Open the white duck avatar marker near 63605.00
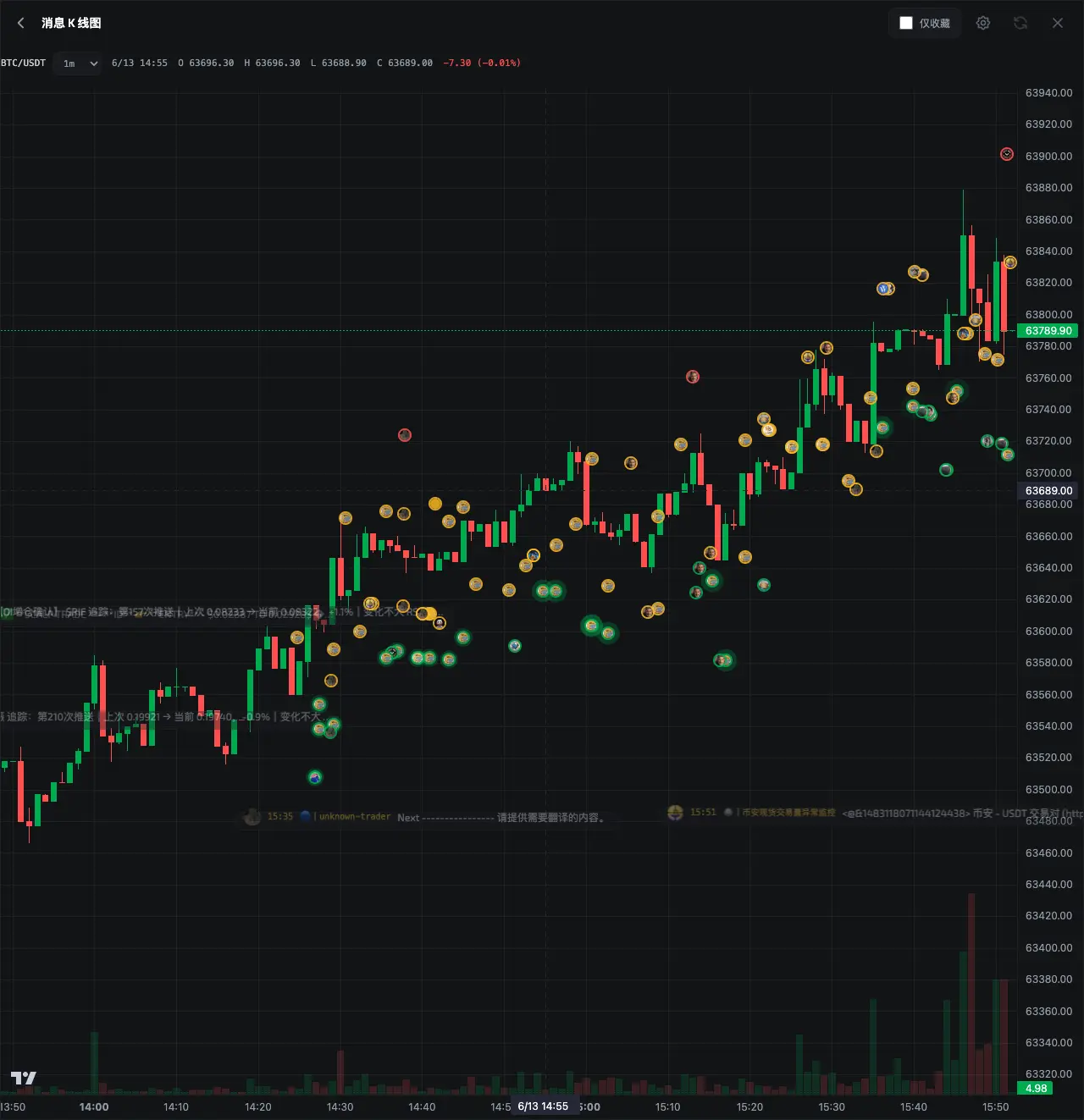 coord(440,623)
